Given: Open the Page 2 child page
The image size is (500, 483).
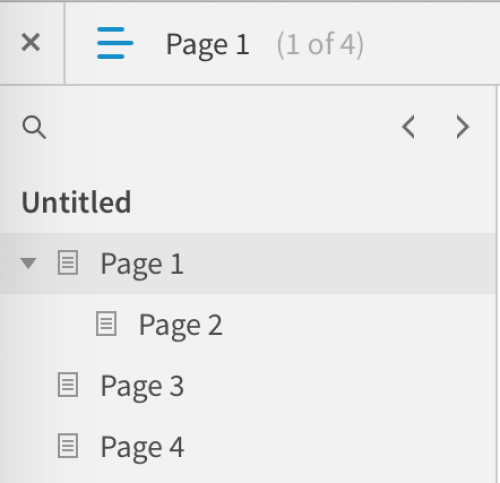Looking at the screenshot, I should click(x=180, y=326).
